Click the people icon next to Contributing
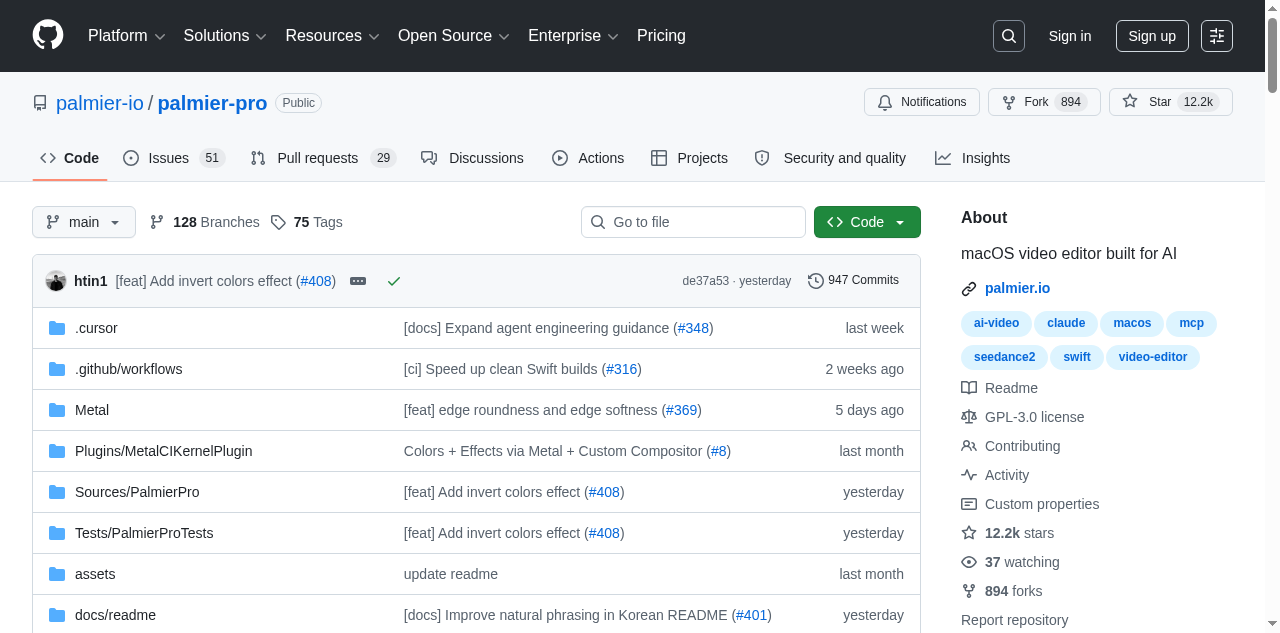This screenshot has width=1280, height=633. 969,446
